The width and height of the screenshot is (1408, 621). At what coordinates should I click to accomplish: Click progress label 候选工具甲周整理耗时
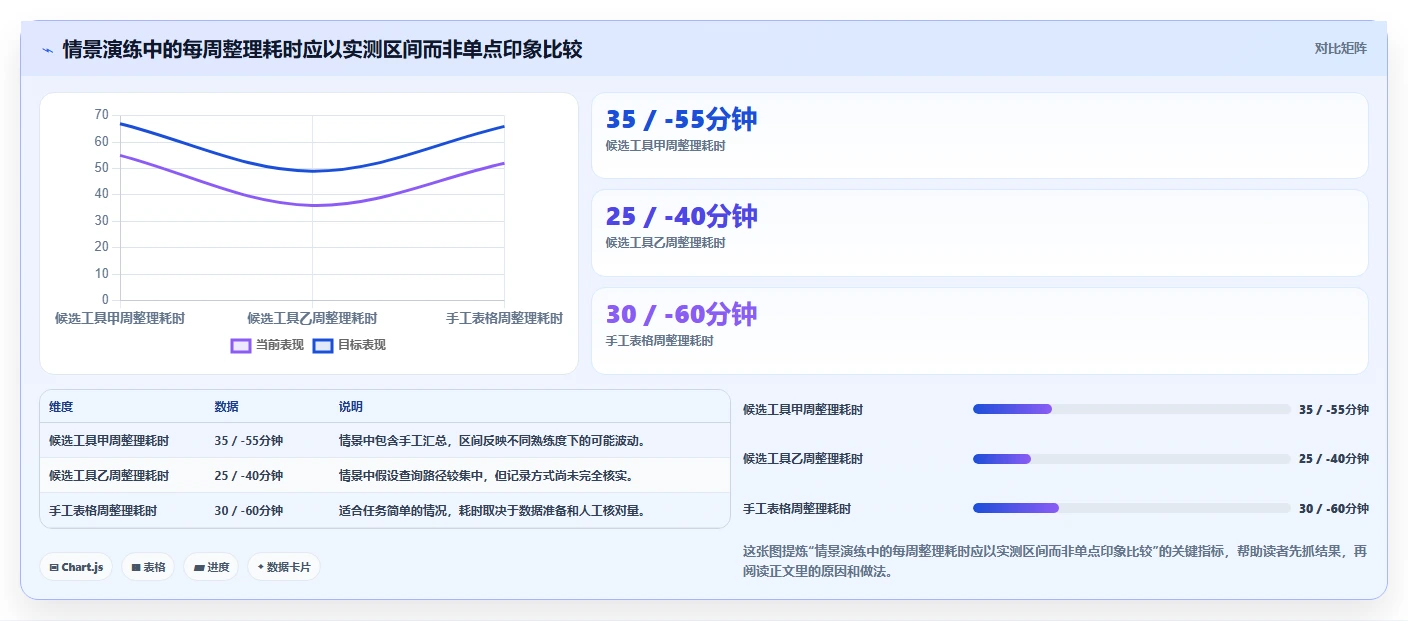[803, 409]
